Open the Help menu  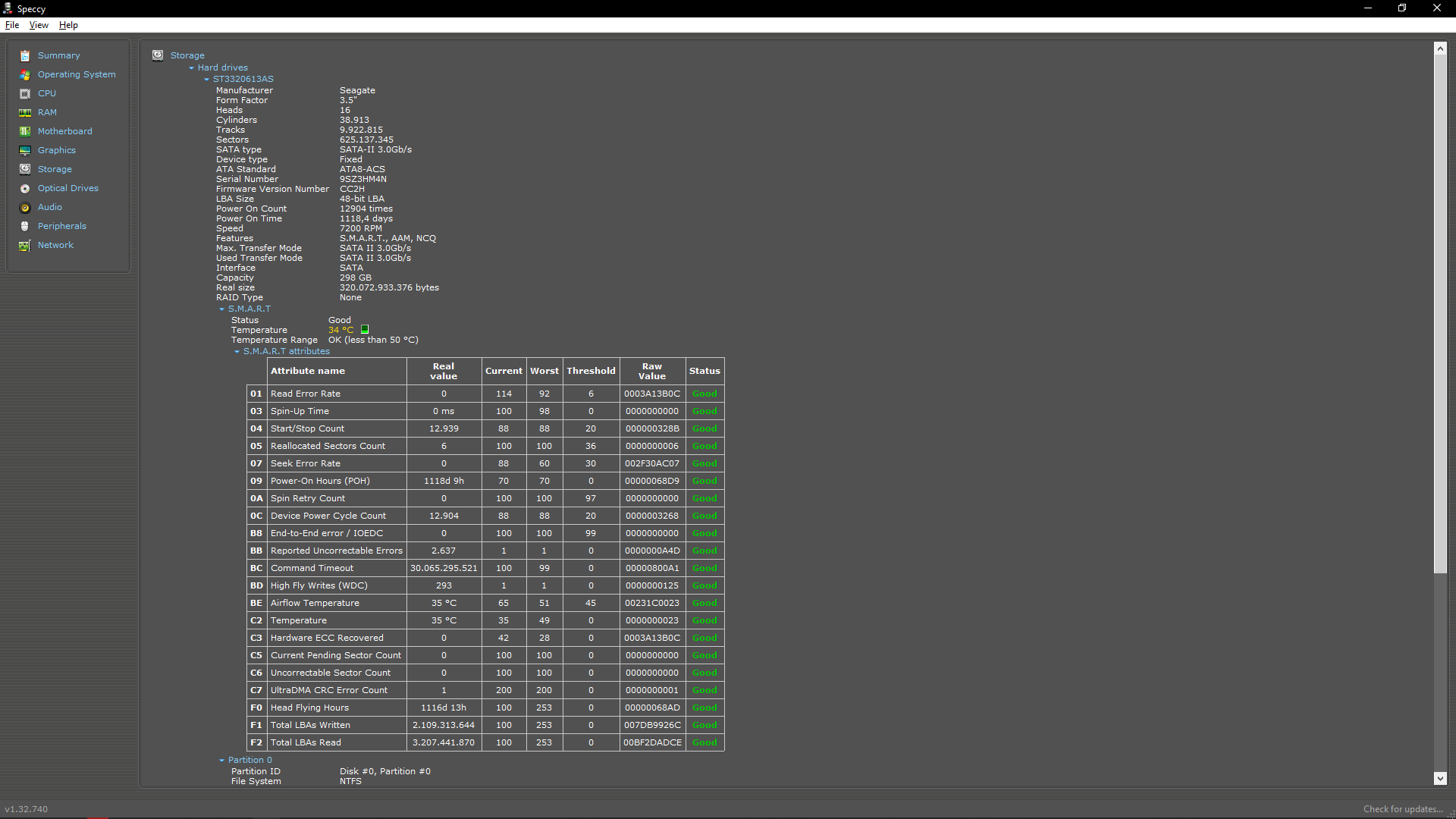tap(68, 25)
